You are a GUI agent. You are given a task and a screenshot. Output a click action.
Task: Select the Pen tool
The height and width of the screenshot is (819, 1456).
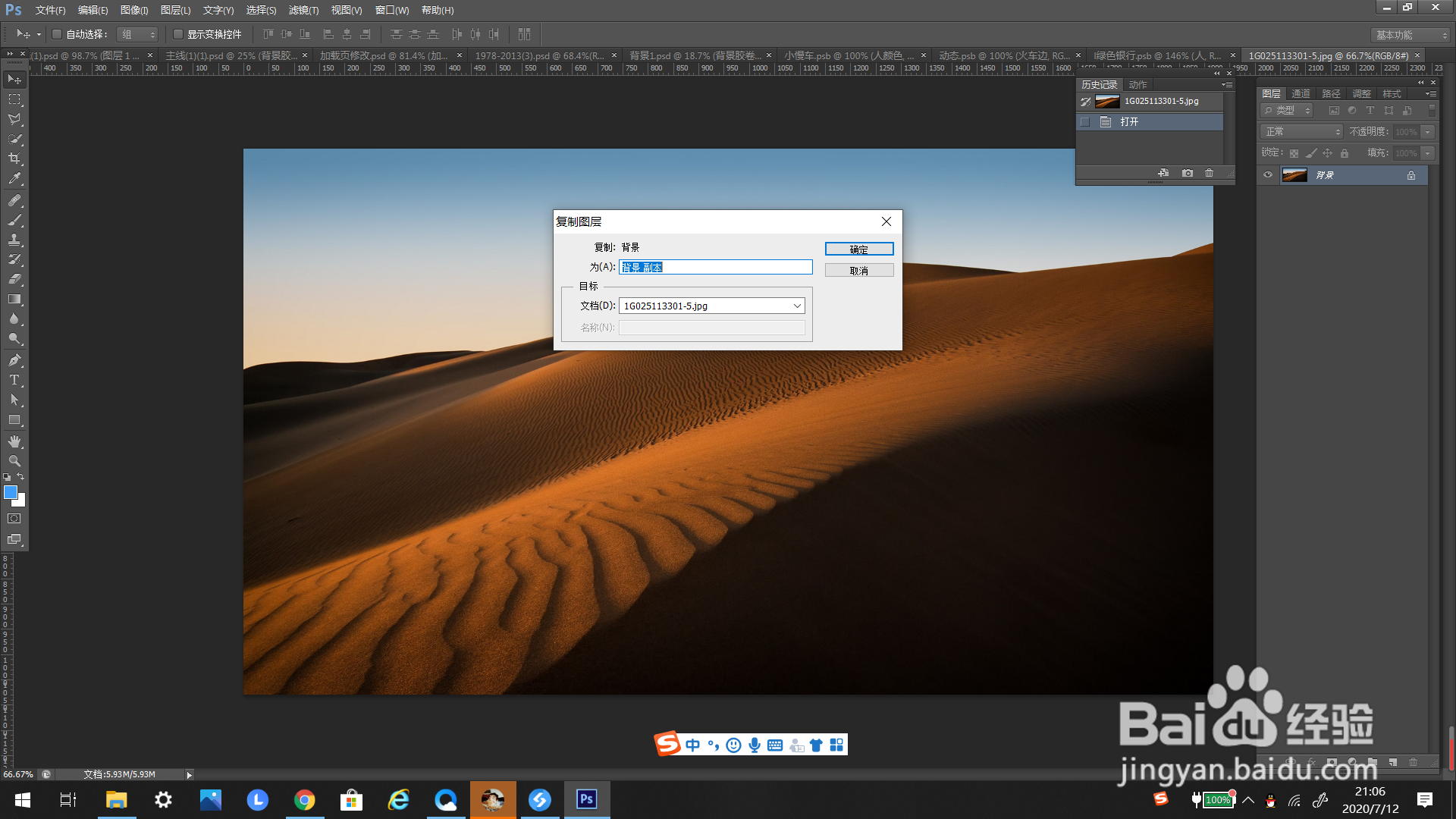[x=14, y=360]
